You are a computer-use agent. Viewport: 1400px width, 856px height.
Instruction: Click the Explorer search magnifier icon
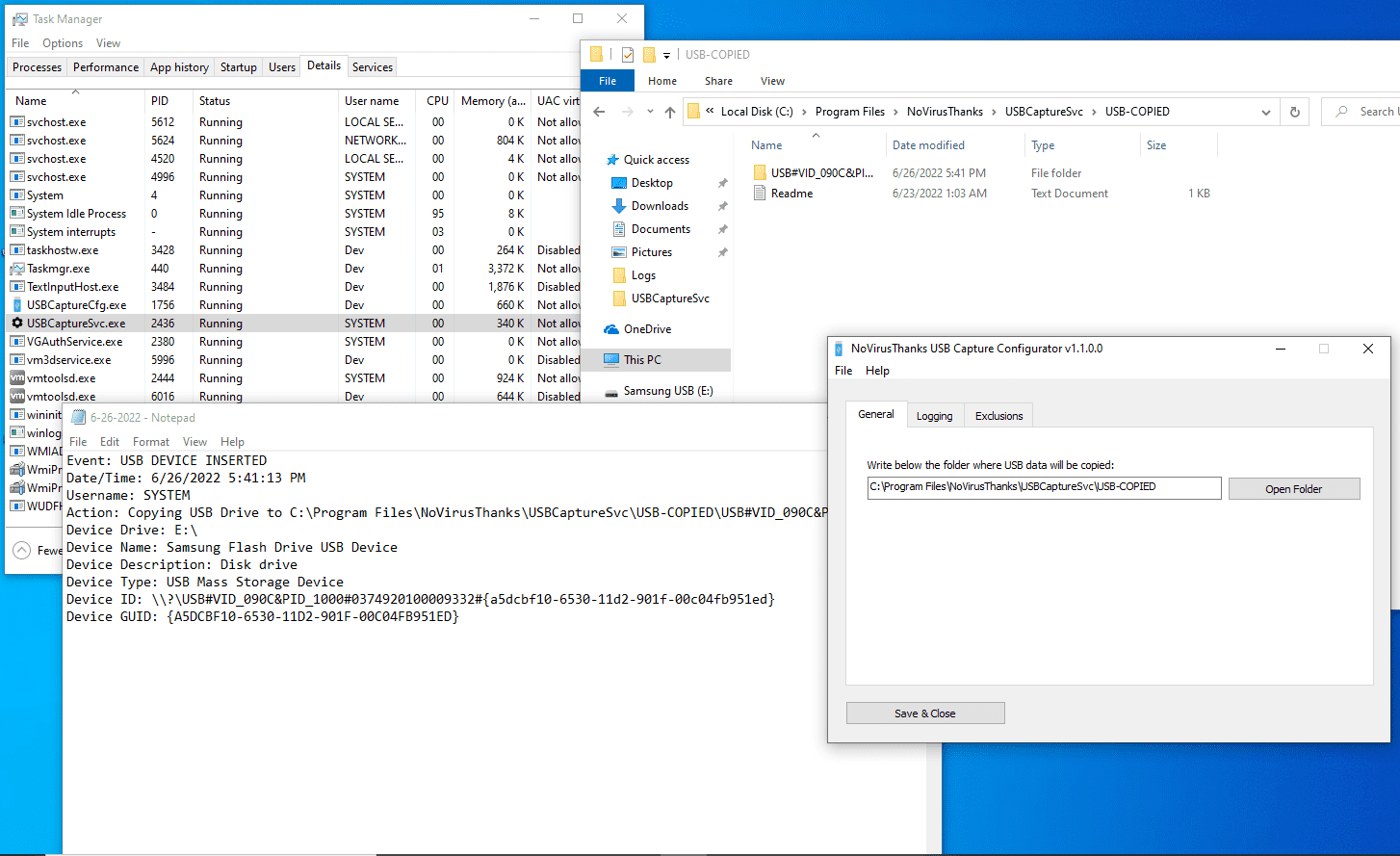click(x=1341, y=112)
